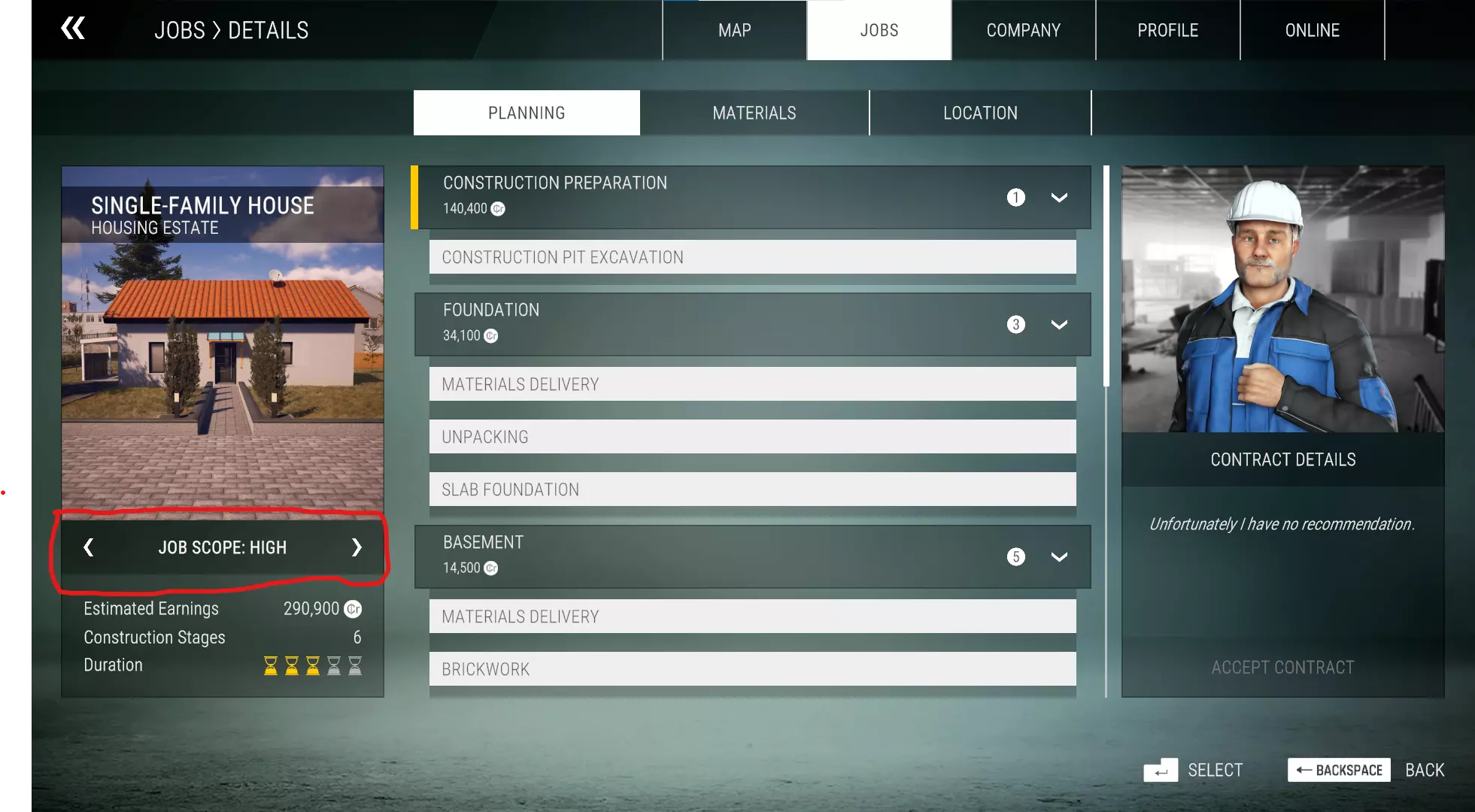The width and height of the screenshot is (1475, 812).
Task: Click the duration hourglass icons
Action: (x=312, y=665)
